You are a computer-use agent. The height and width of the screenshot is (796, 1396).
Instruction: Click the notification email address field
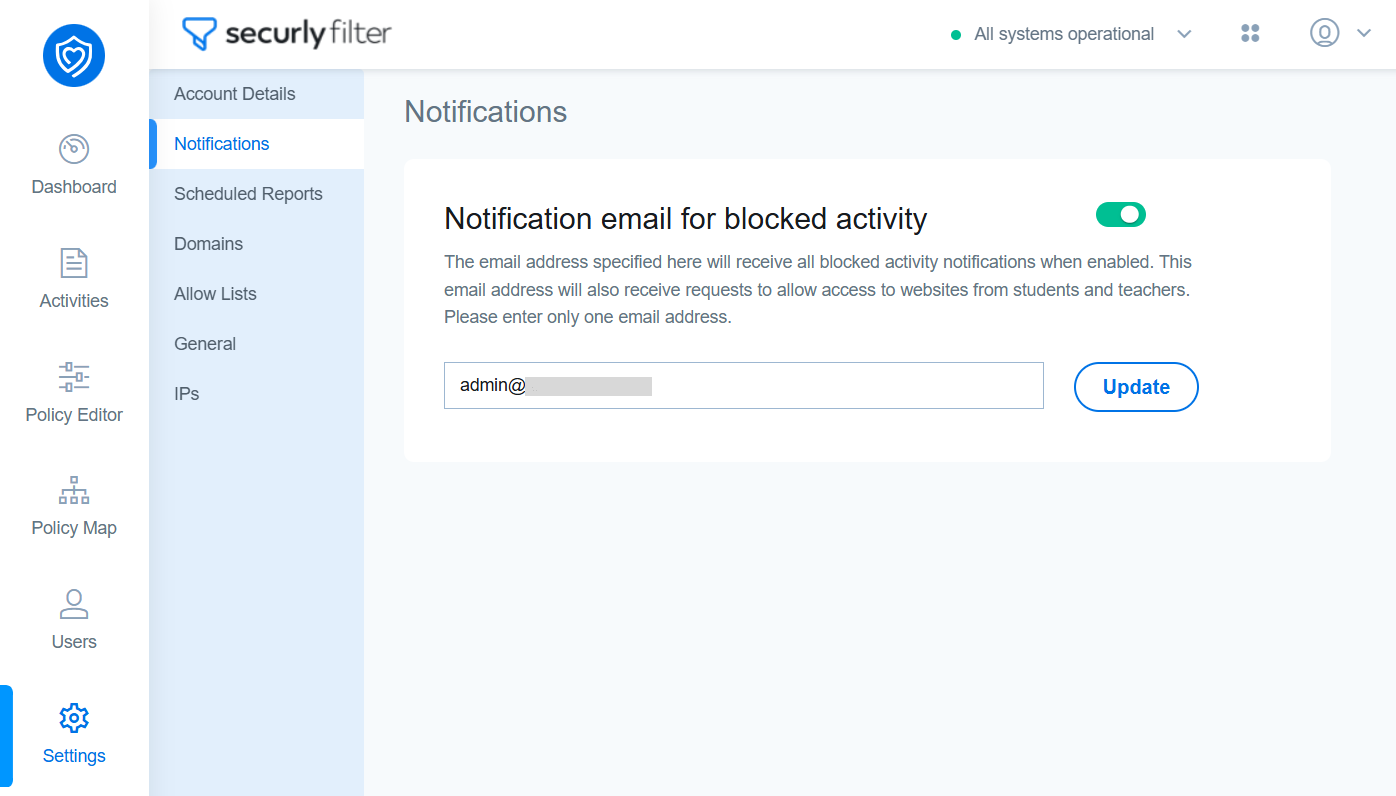743,386
